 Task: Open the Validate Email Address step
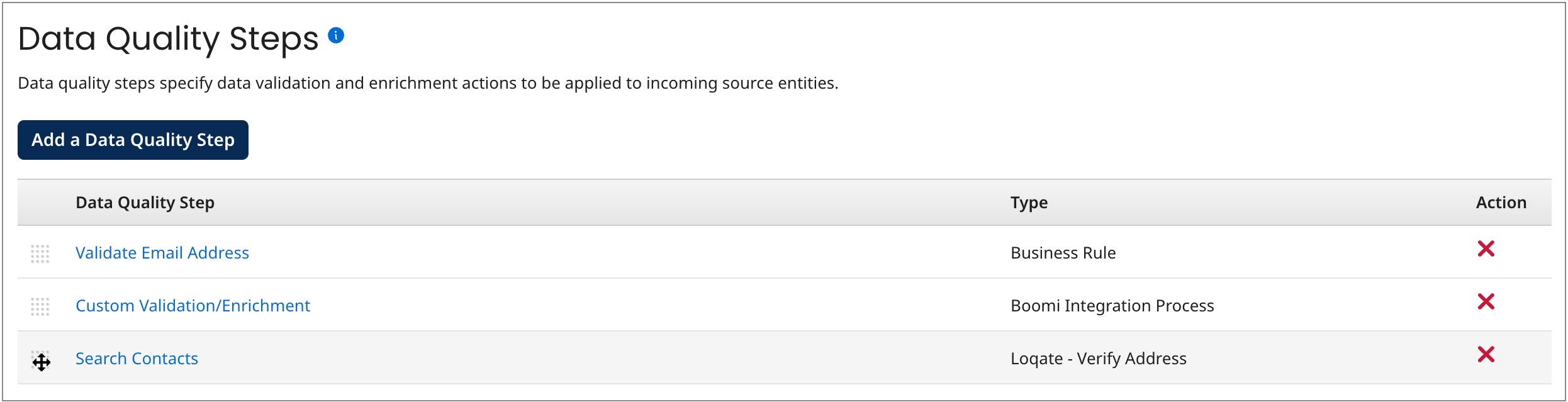(162, 253)
